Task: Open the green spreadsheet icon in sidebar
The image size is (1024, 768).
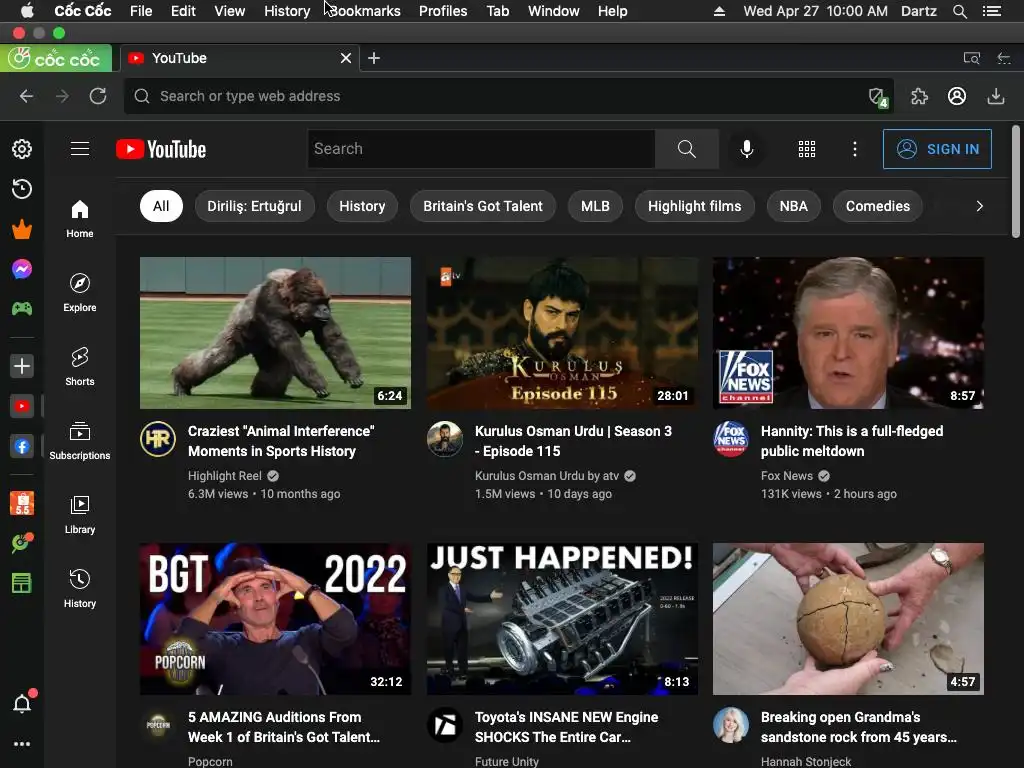Action: (22, 583)
